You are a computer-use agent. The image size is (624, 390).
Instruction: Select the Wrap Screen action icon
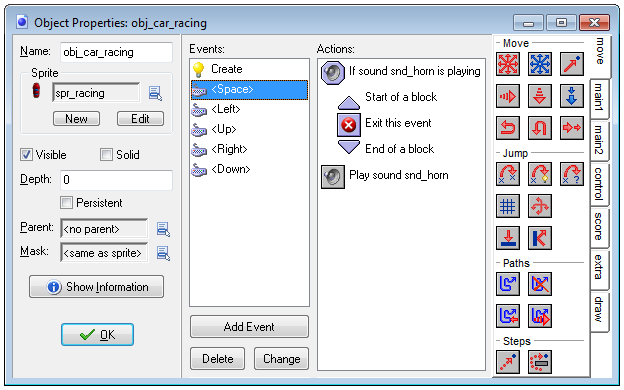point(540,206)
